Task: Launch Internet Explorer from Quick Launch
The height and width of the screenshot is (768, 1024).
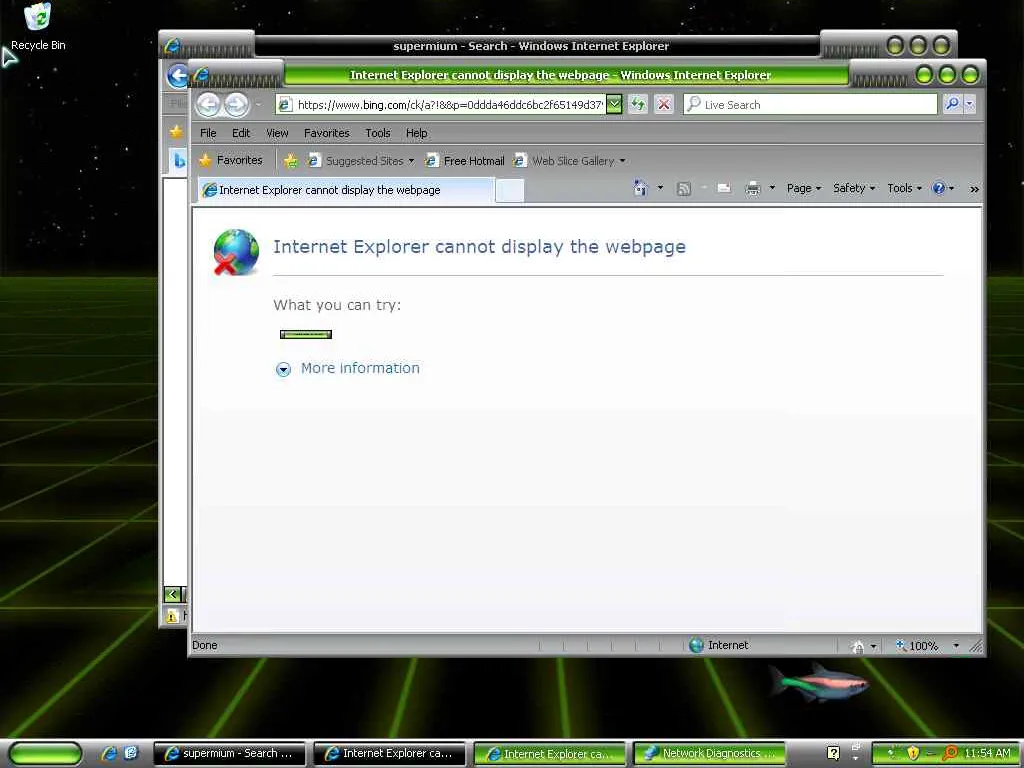Action: 109,753
